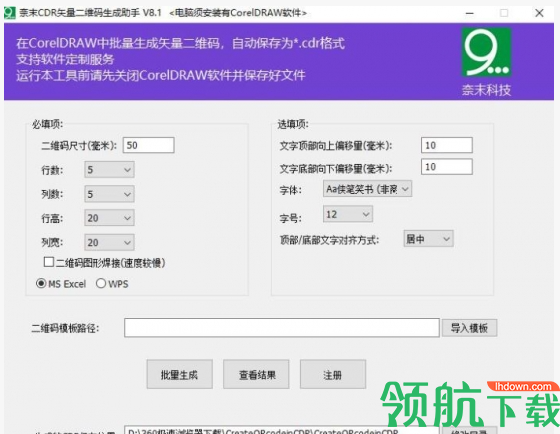Click the 批量生成 button

click(179, 374)
